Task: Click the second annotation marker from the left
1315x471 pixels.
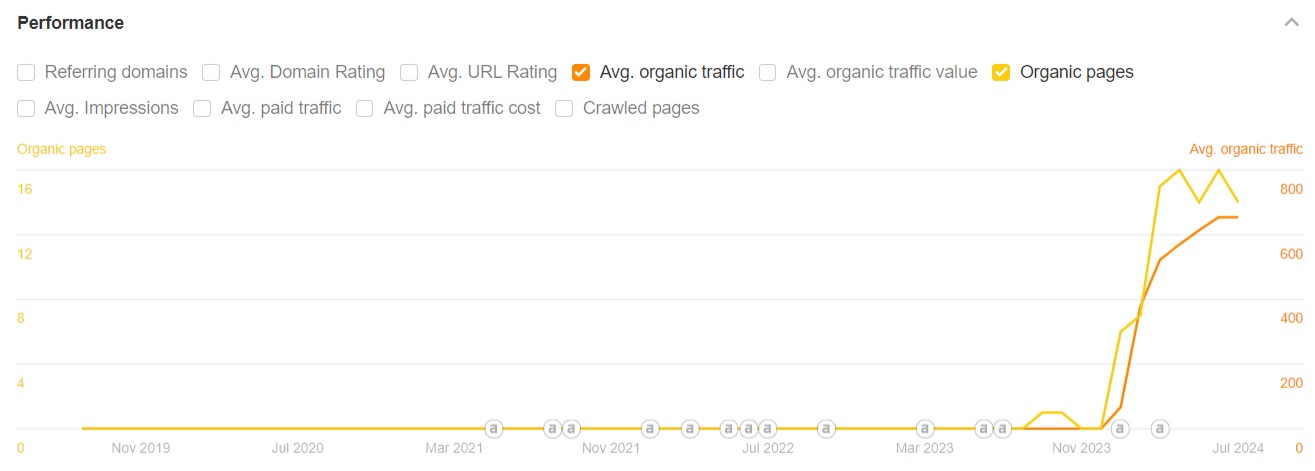Action: [x=552, y=429]
